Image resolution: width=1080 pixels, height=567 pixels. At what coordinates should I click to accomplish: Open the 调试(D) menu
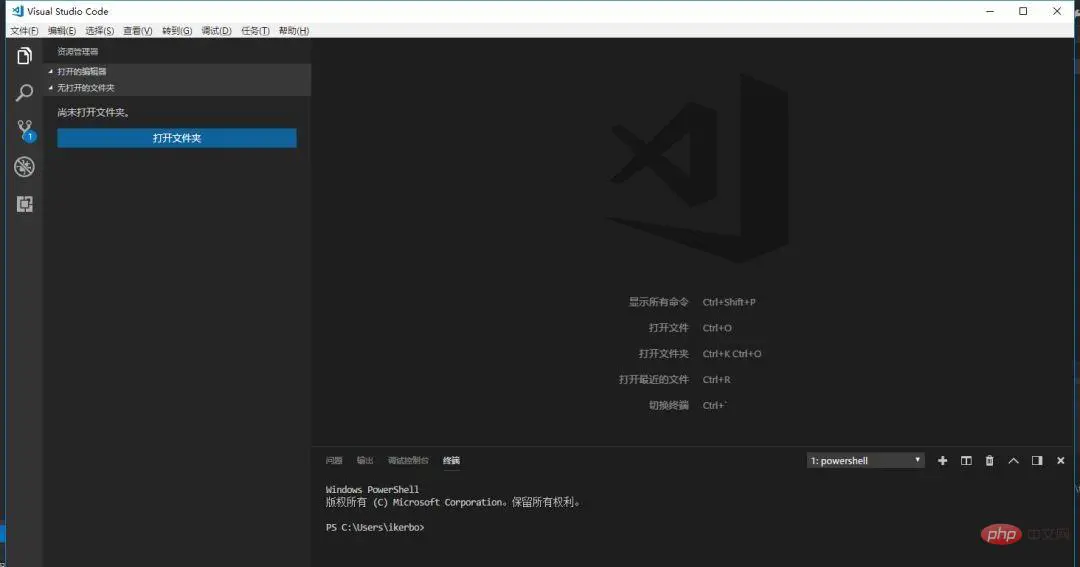pyautogui.click(x=216, y=31)
